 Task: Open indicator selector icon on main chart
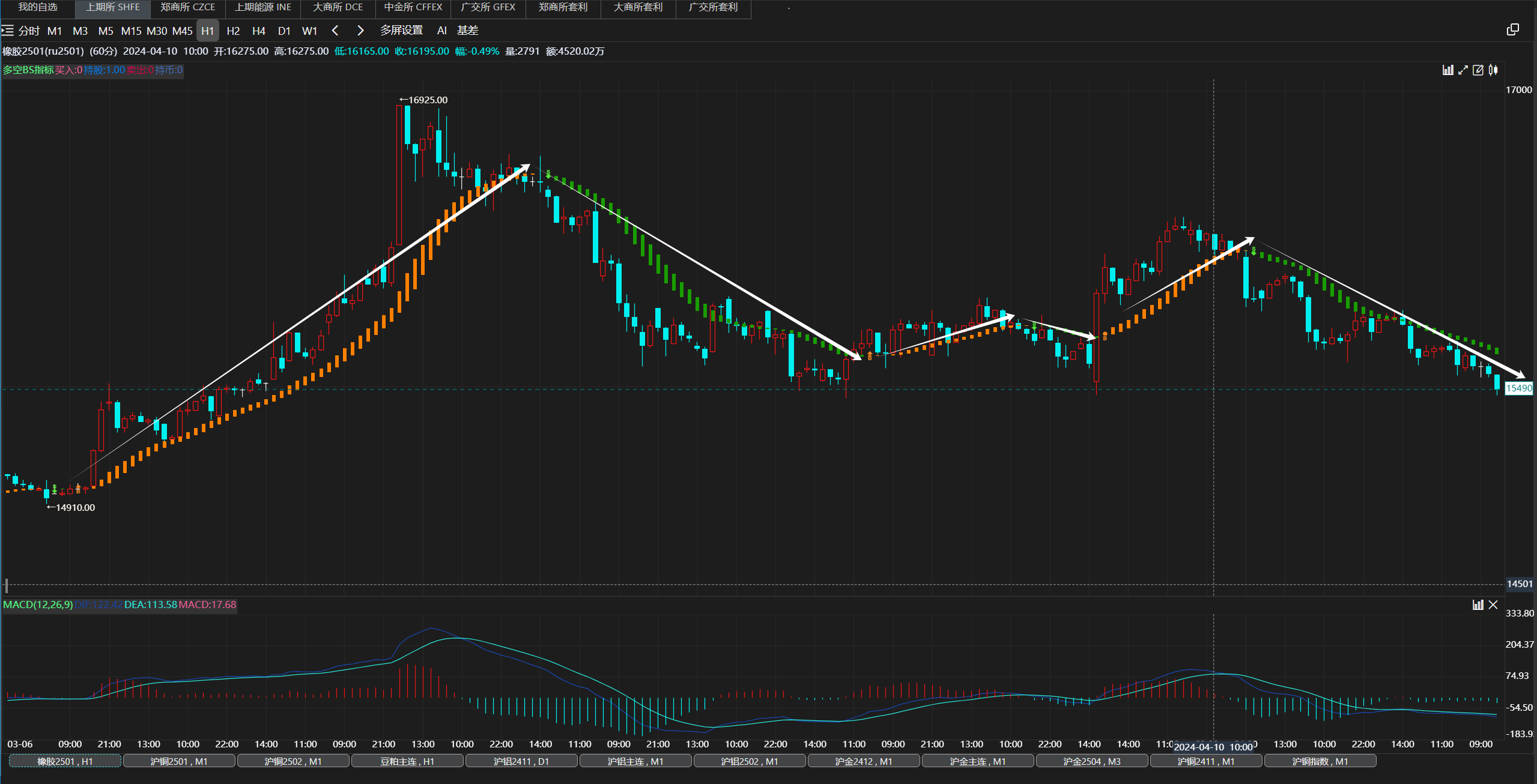pos(1448,70)
